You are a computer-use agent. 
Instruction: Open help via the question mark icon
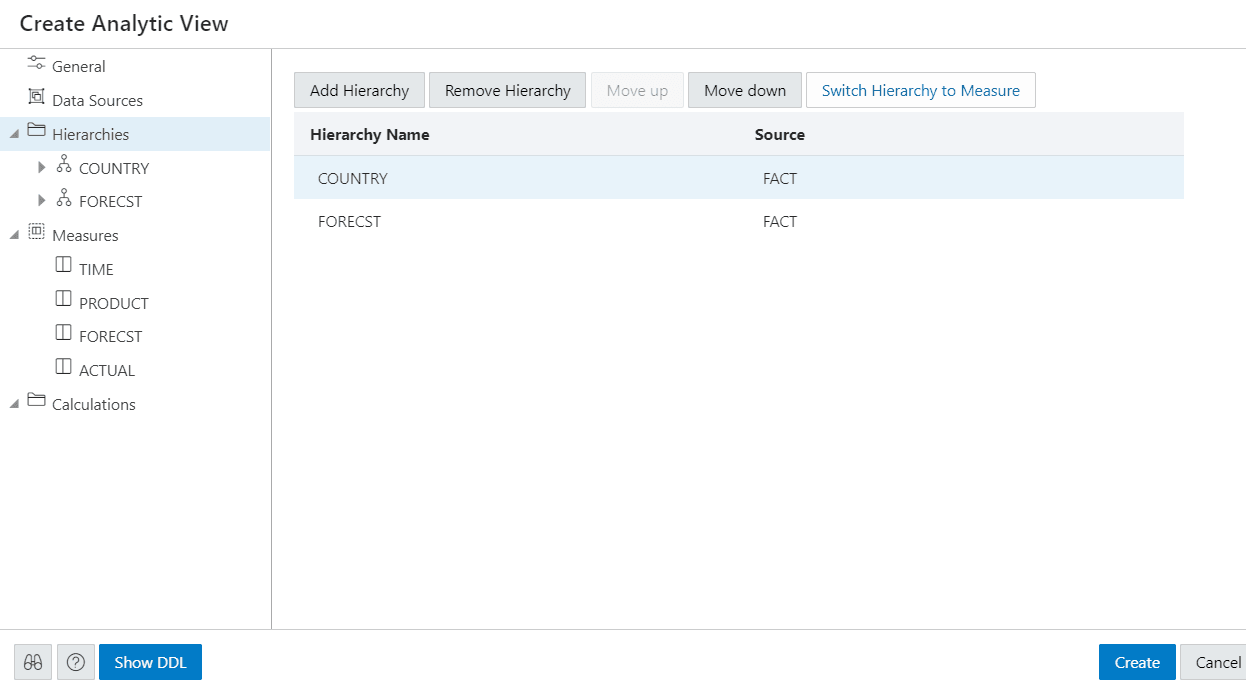click(75, 662)
